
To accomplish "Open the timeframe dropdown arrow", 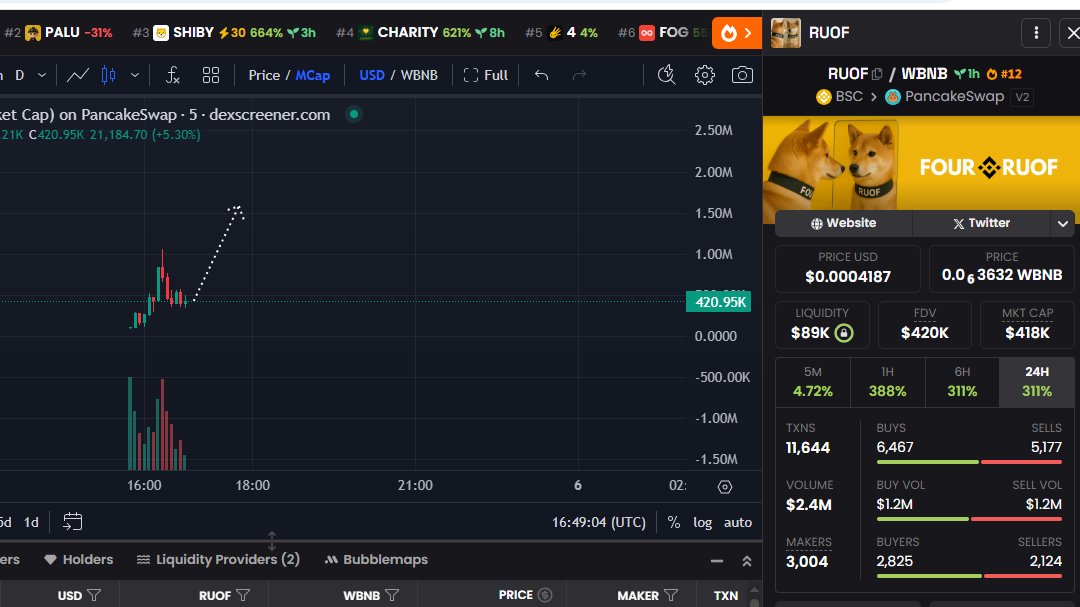I will [x=42, y=75].
